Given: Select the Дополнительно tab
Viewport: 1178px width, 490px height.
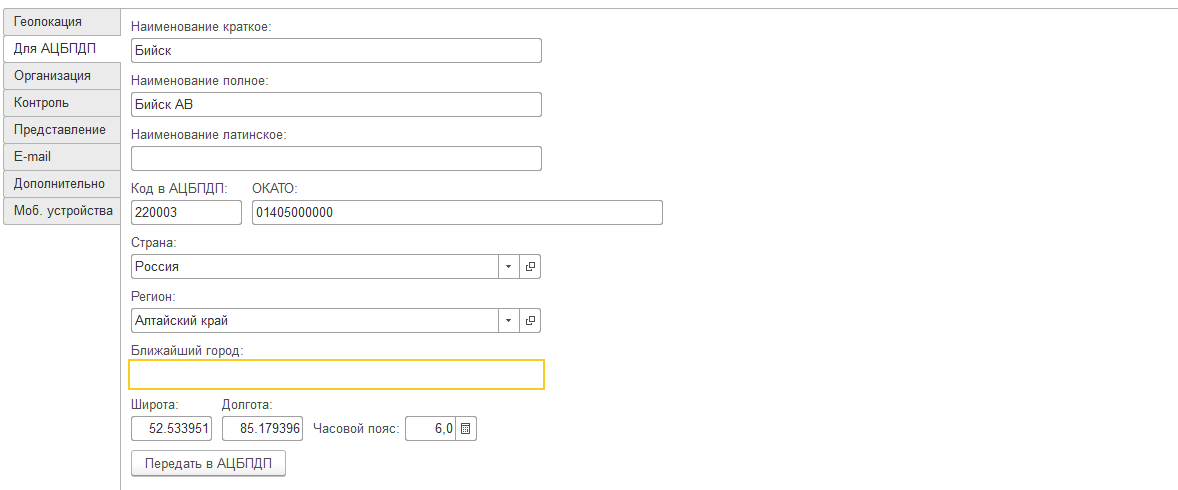Looking at the screenshot, I should pos(60,183).
